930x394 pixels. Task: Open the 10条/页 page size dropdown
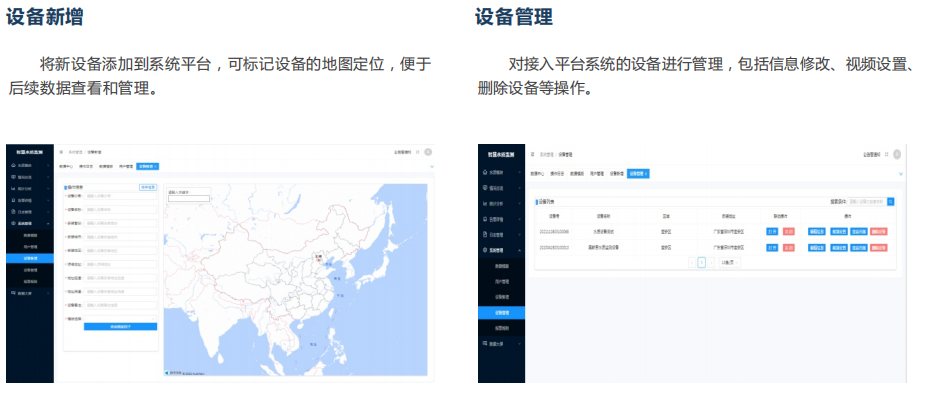coord(730,262)
